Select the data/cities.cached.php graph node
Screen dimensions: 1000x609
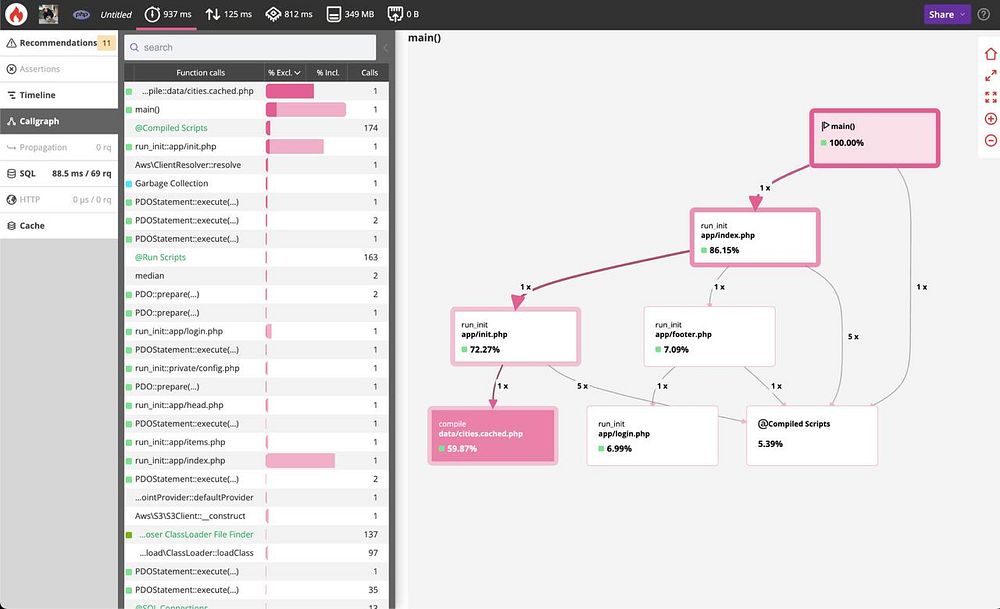pos(492,436)
